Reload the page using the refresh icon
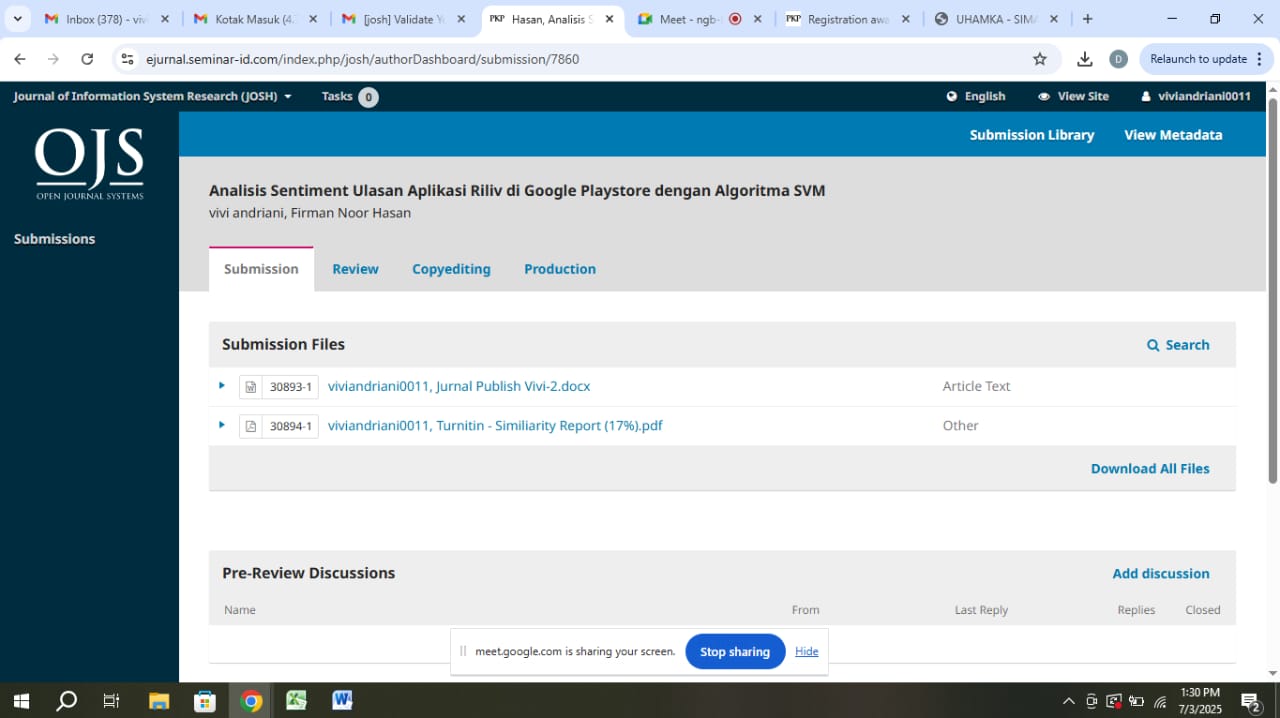The width and height of the screenshot is (1280, 718). 87,59
